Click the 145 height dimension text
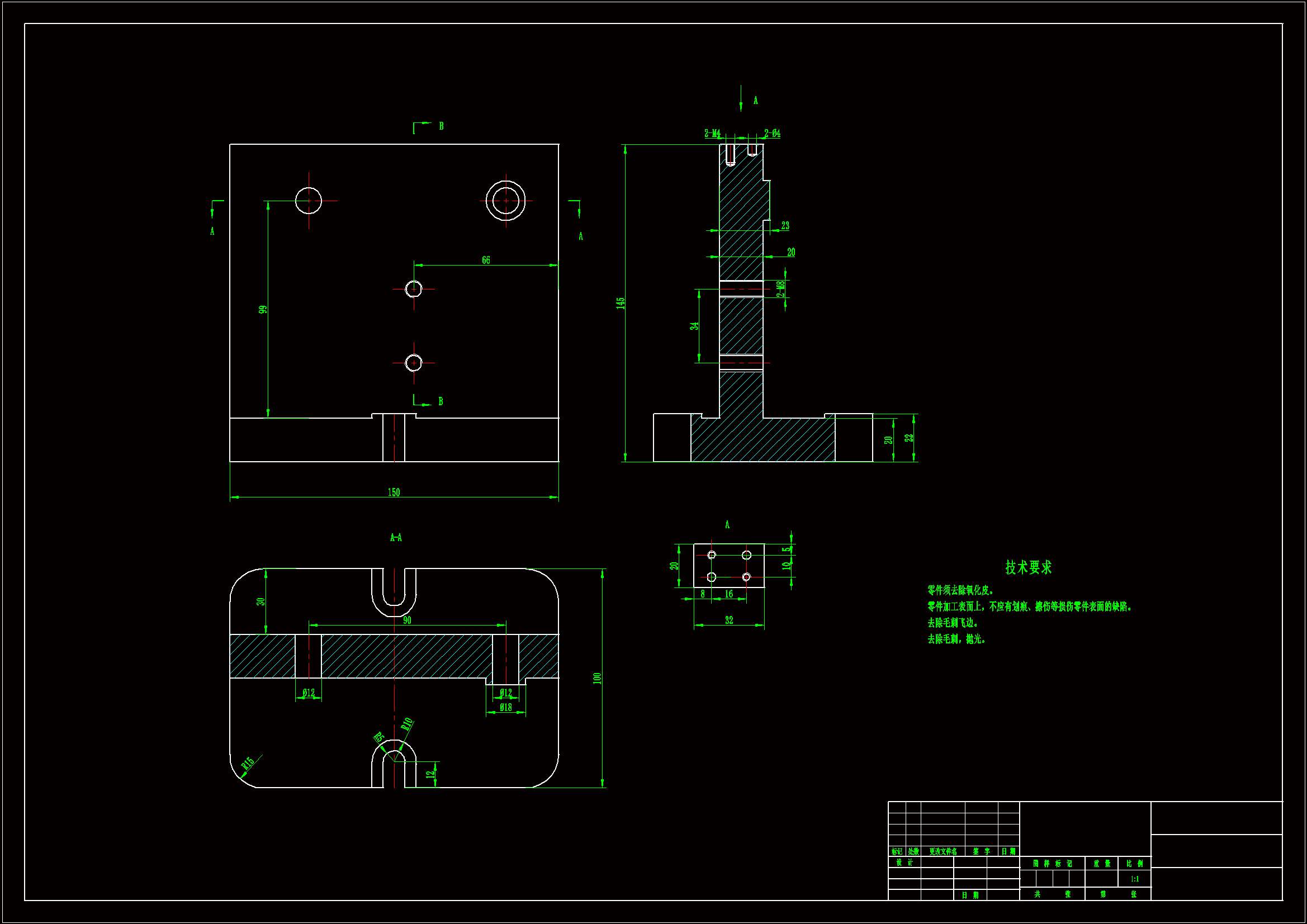 tap(621, 303)
